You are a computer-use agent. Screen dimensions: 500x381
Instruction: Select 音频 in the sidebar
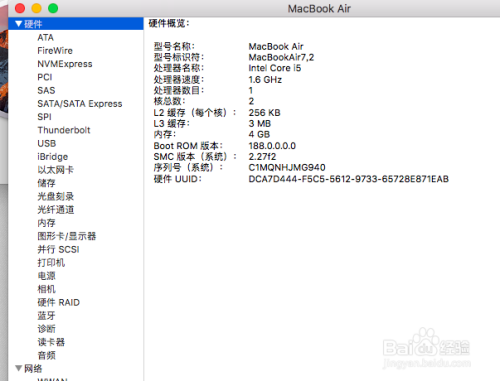46,355
